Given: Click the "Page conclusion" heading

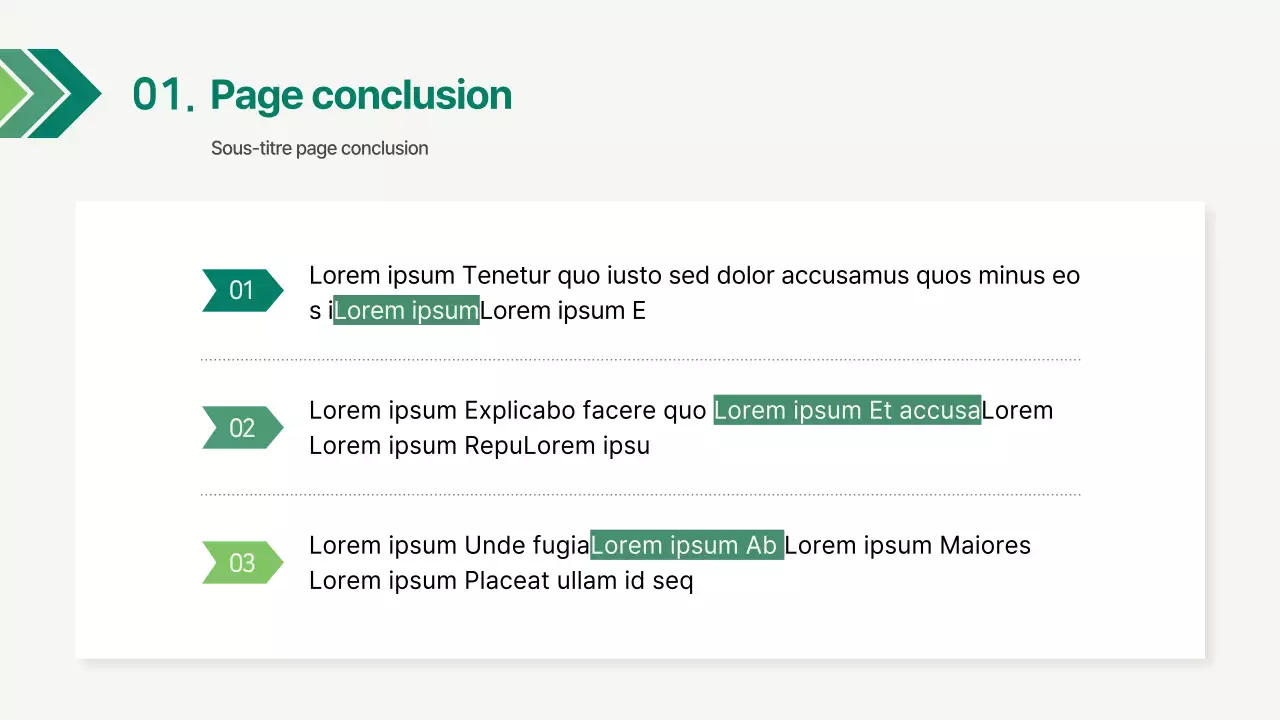Looking at the screenshot, I should 361,95.
